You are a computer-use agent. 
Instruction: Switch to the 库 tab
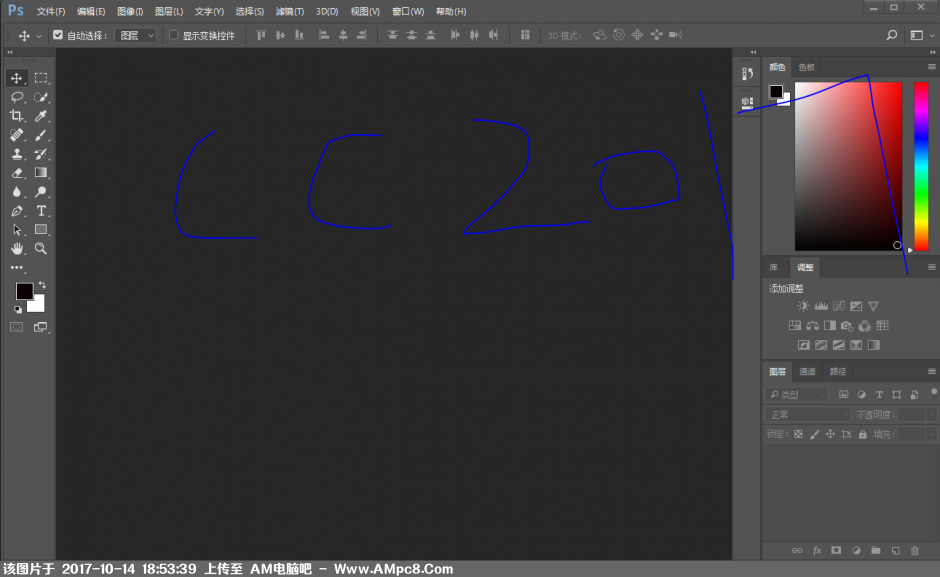coord(774,268)
